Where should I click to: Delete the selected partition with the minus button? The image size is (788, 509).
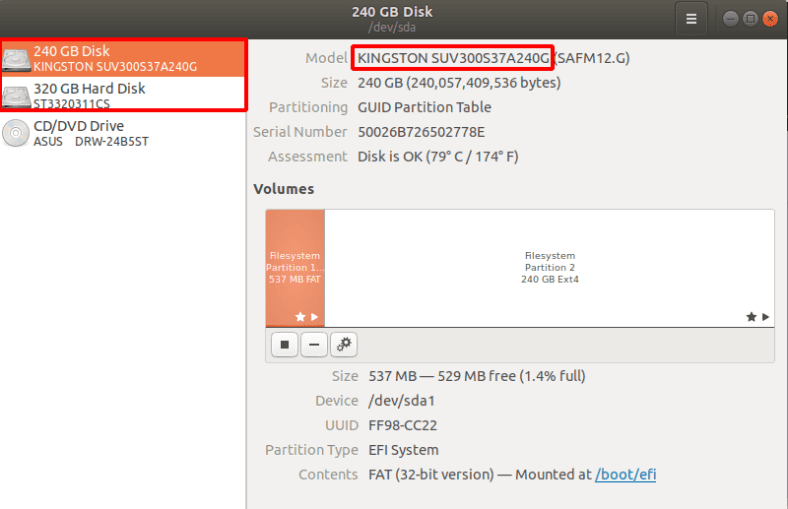point(314,345)
